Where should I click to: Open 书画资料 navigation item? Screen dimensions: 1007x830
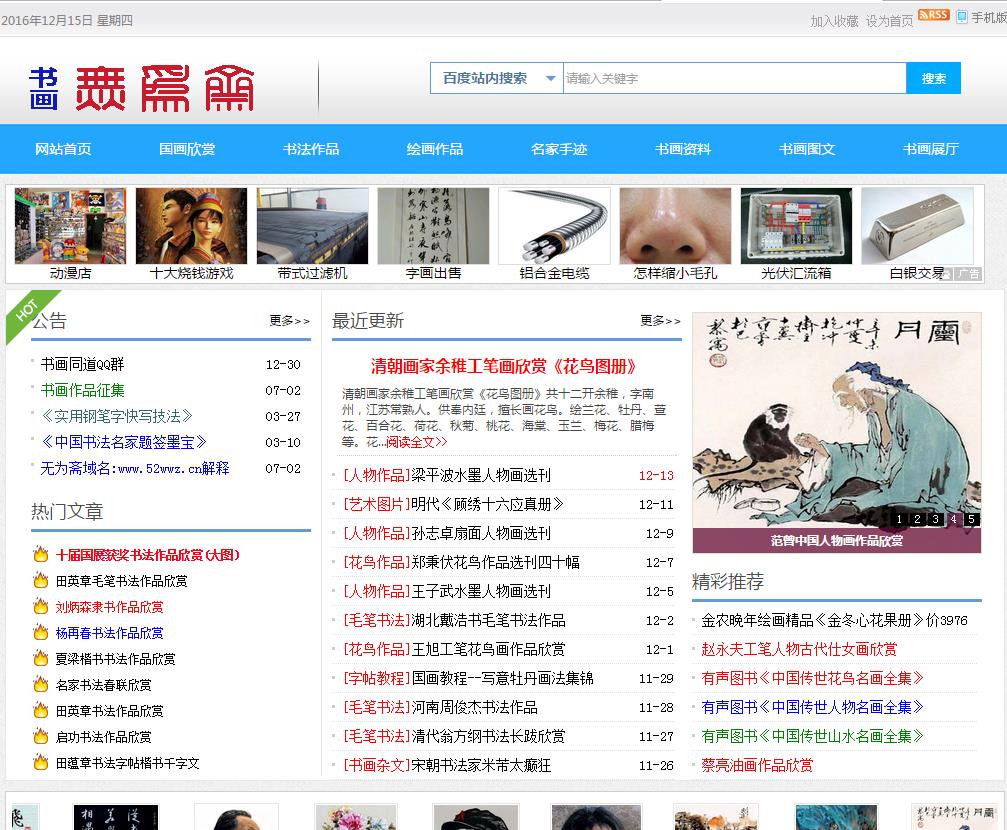point(683,149)
